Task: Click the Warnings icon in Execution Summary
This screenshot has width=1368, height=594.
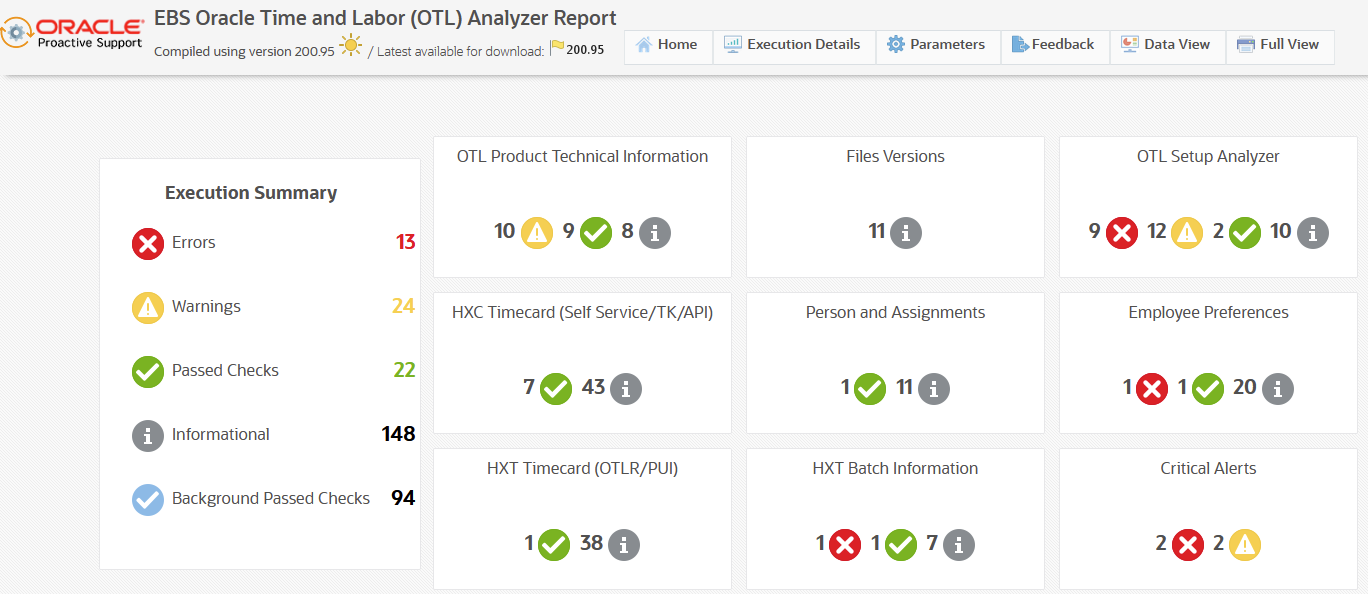Action: (x=147, y=307)
